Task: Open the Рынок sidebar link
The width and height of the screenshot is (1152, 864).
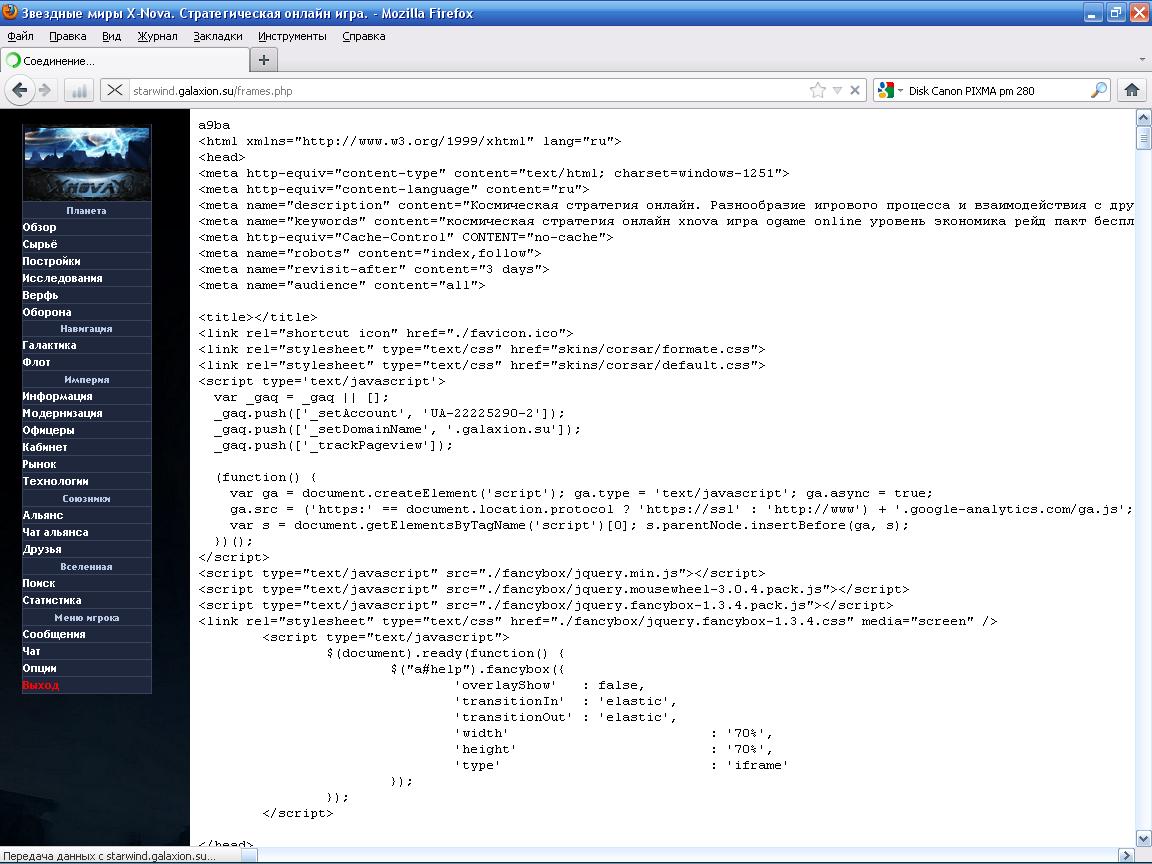Action: (x=39, y=464)
